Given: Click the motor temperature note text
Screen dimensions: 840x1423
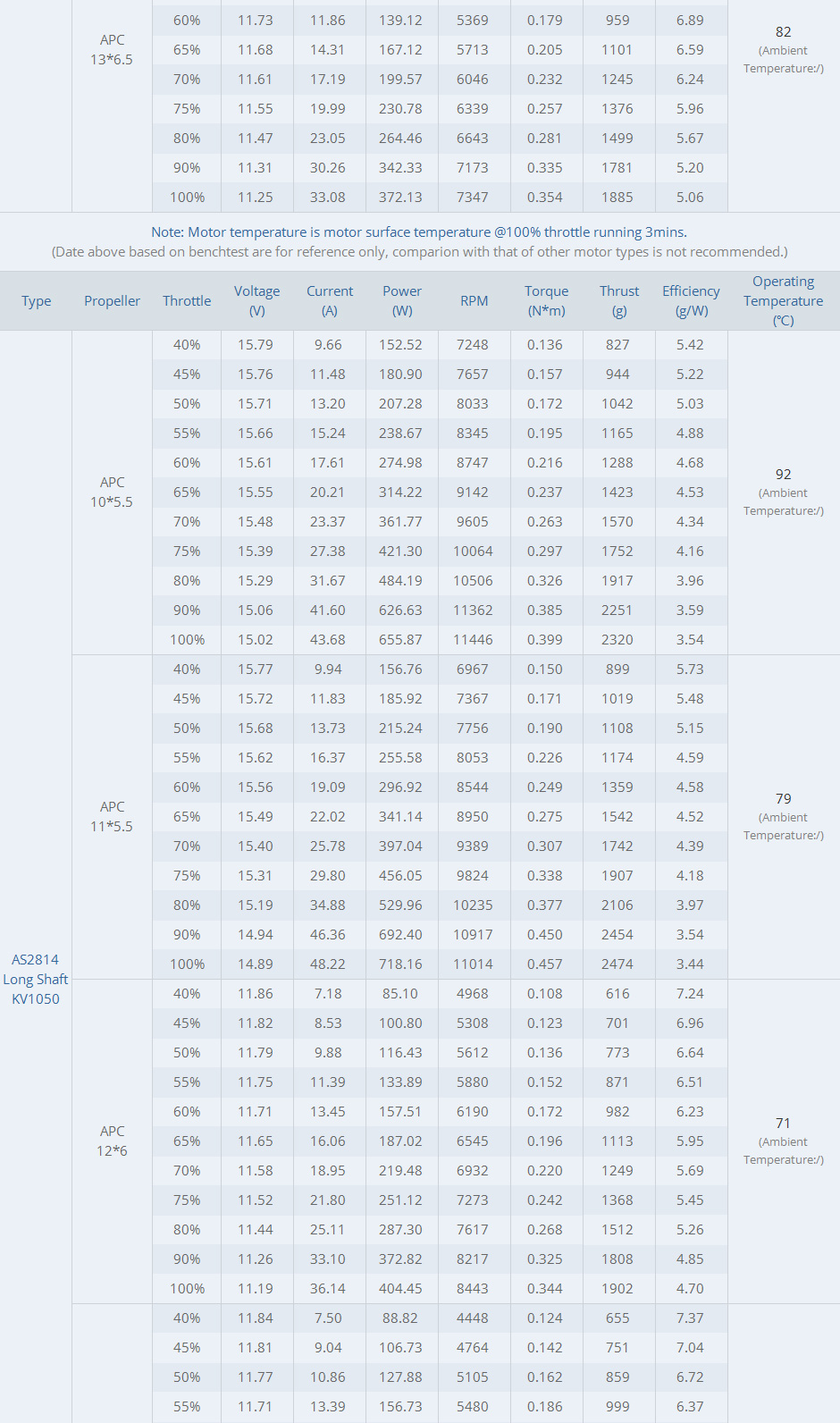Looking at the screenshot, I should click(419, 232).
